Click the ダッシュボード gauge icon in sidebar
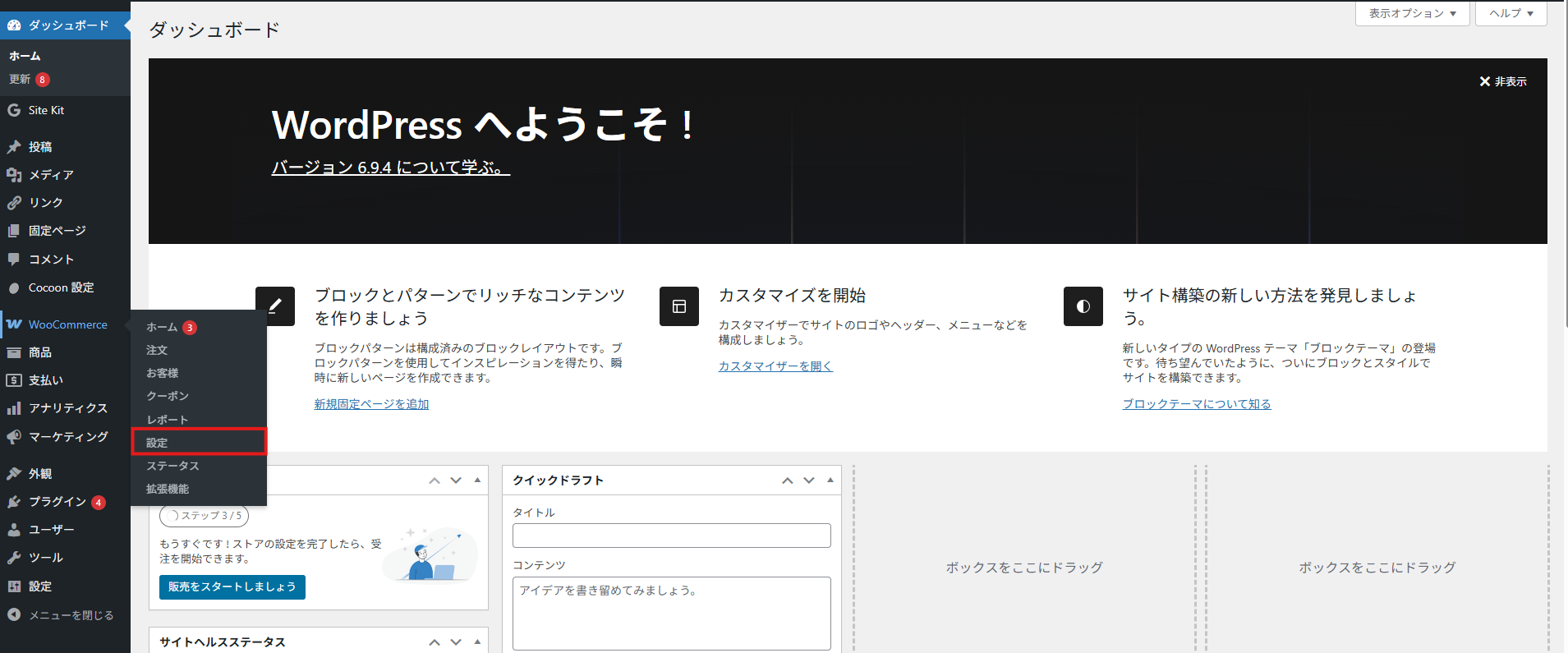 [14, 25]
